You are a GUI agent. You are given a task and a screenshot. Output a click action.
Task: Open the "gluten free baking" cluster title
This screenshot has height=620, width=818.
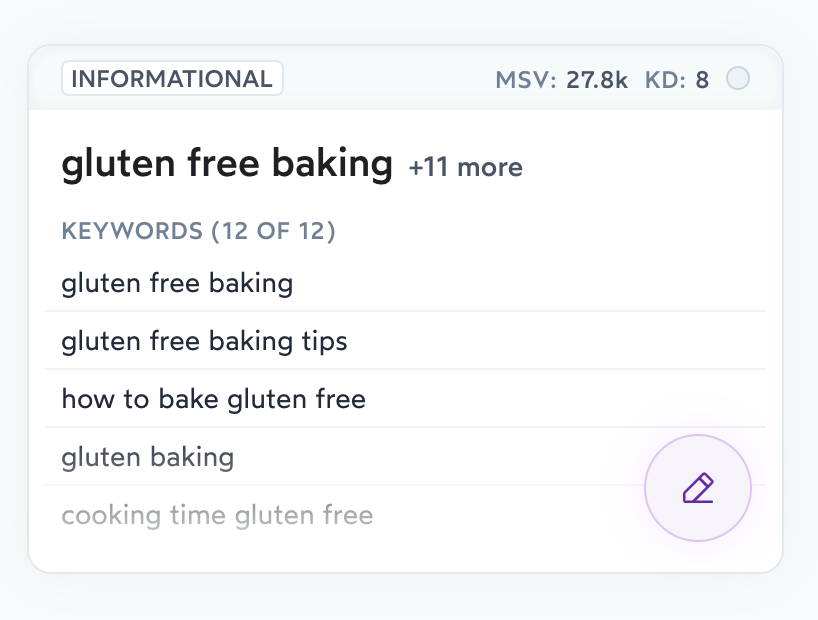tap(227, 163)
